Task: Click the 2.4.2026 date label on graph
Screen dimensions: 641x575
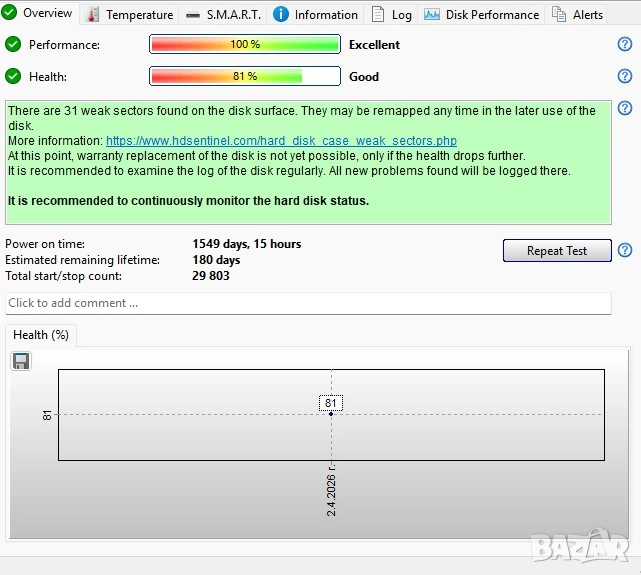Action: [x=331, y=490]
